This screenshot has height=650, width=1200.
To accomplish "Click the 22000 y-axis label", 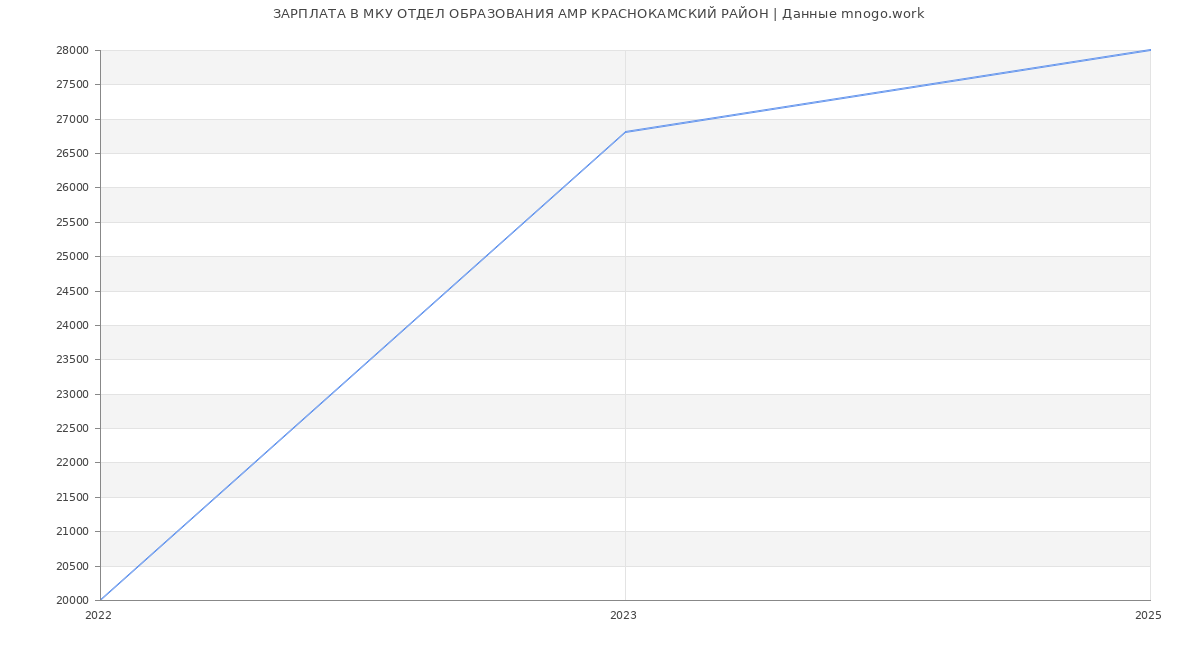I will tap(72, 463).
